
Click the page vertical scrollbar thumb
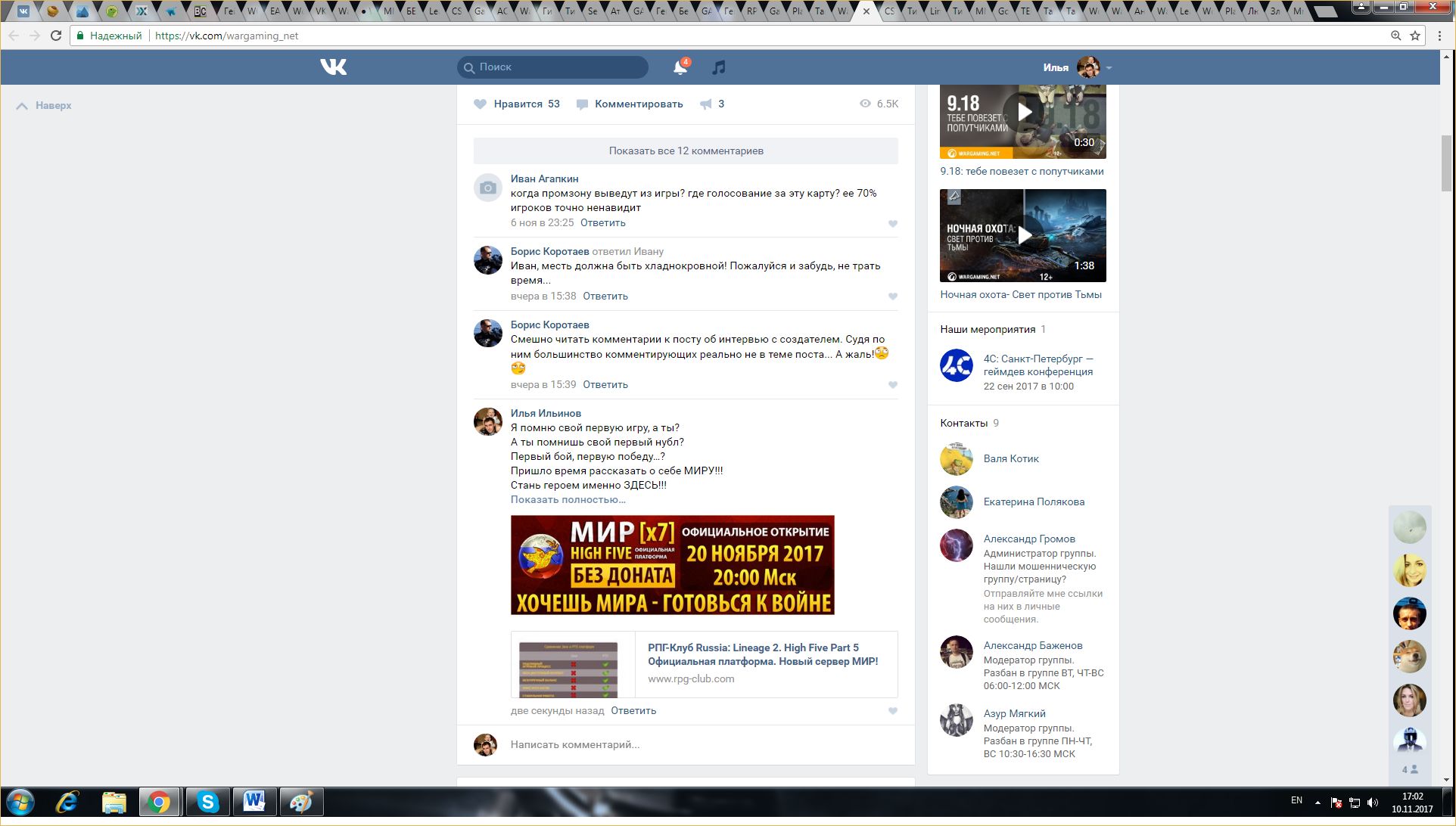(1447, 163)
